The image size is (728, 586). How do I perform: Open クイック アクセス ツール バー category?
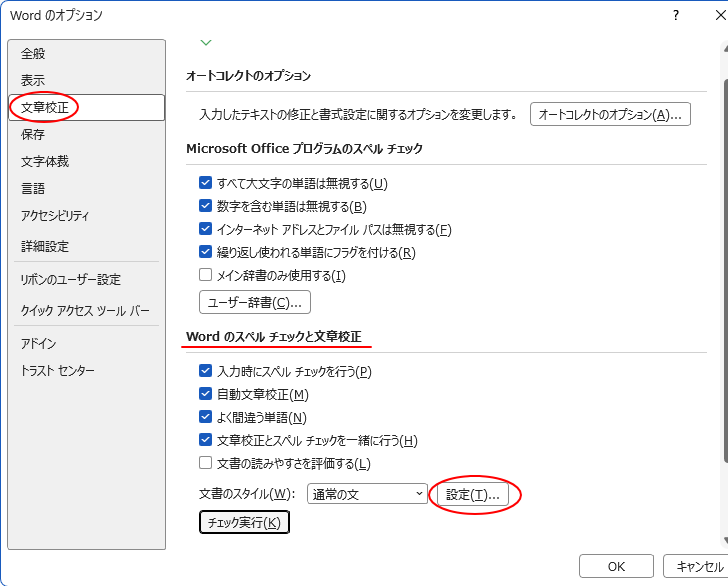[86, 310]
